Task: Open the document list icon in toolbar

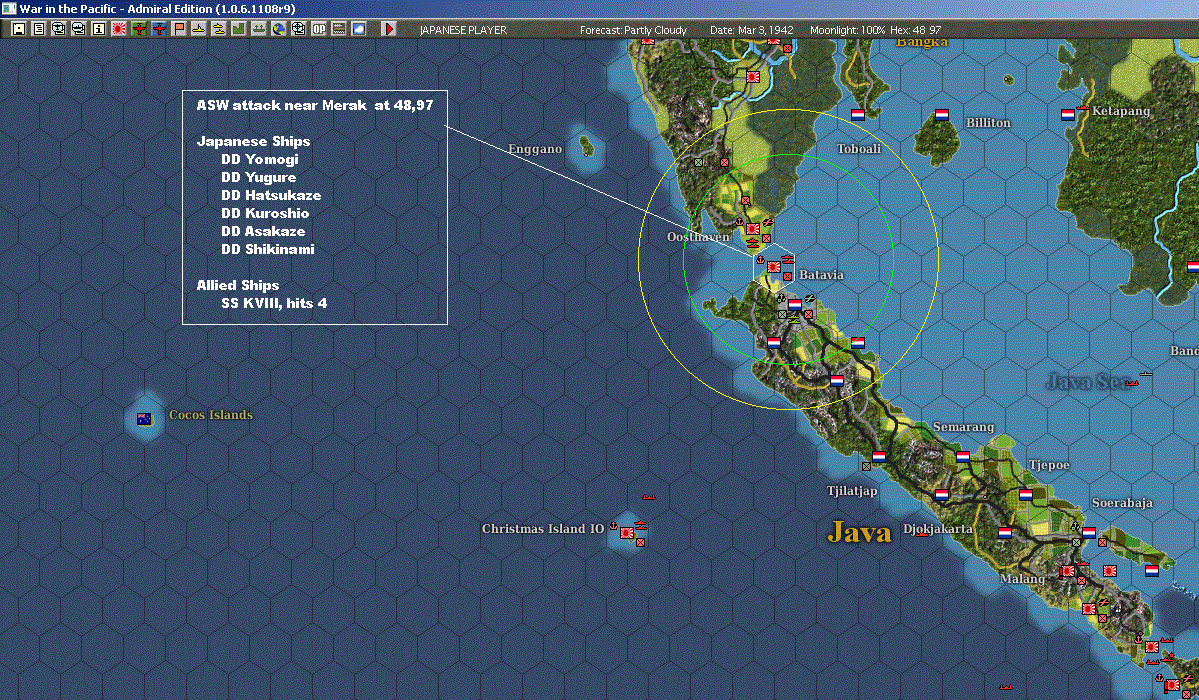Action: (39, 29)
